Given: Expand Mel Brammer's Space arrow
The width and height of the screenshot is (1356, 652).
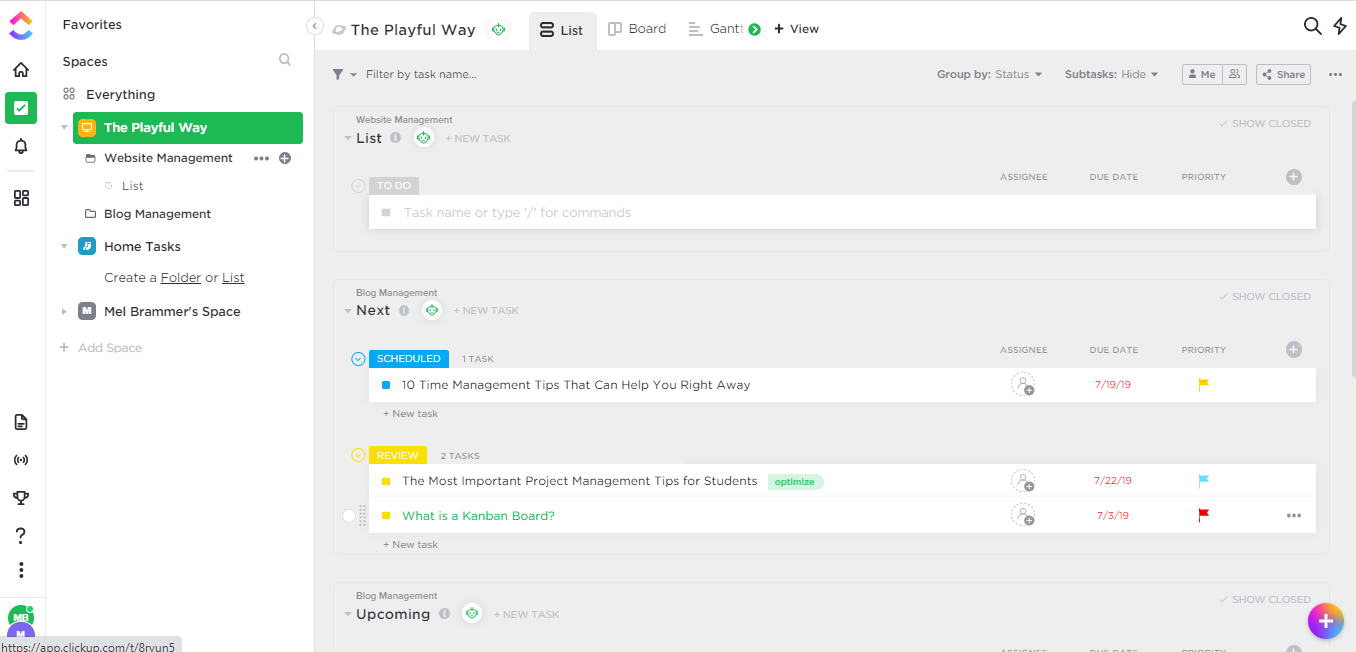Looking at the screenshot, I should click(64, 312).
